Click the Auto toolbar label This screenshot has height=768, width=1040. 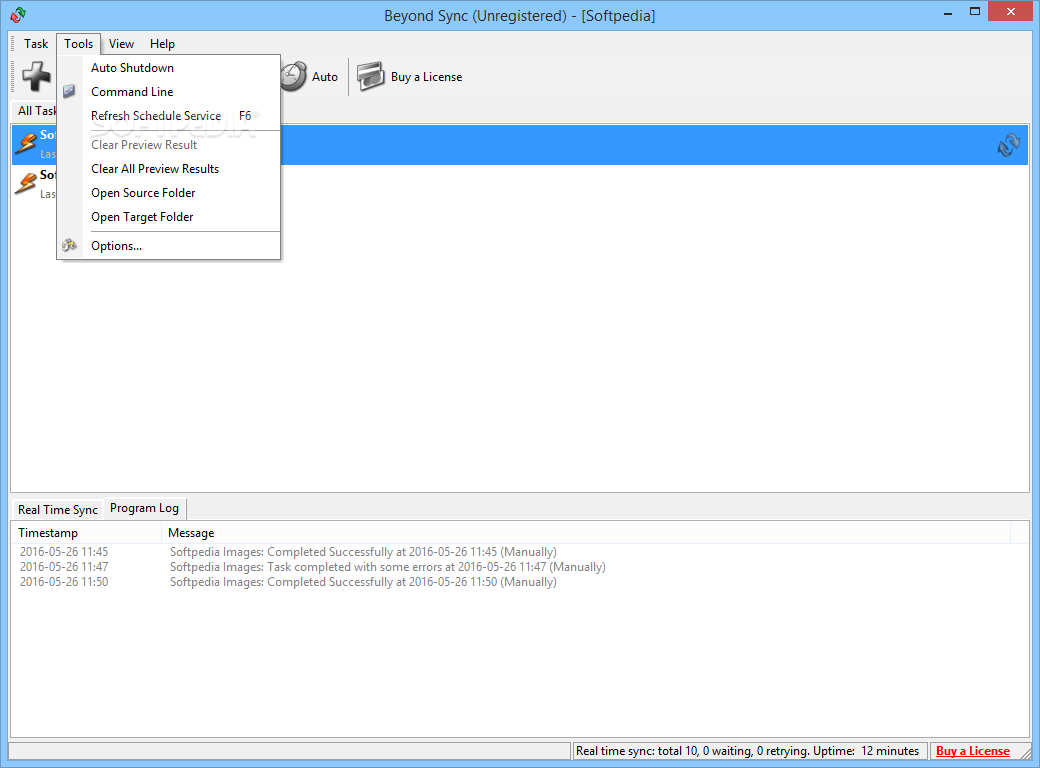pos(325,77)
